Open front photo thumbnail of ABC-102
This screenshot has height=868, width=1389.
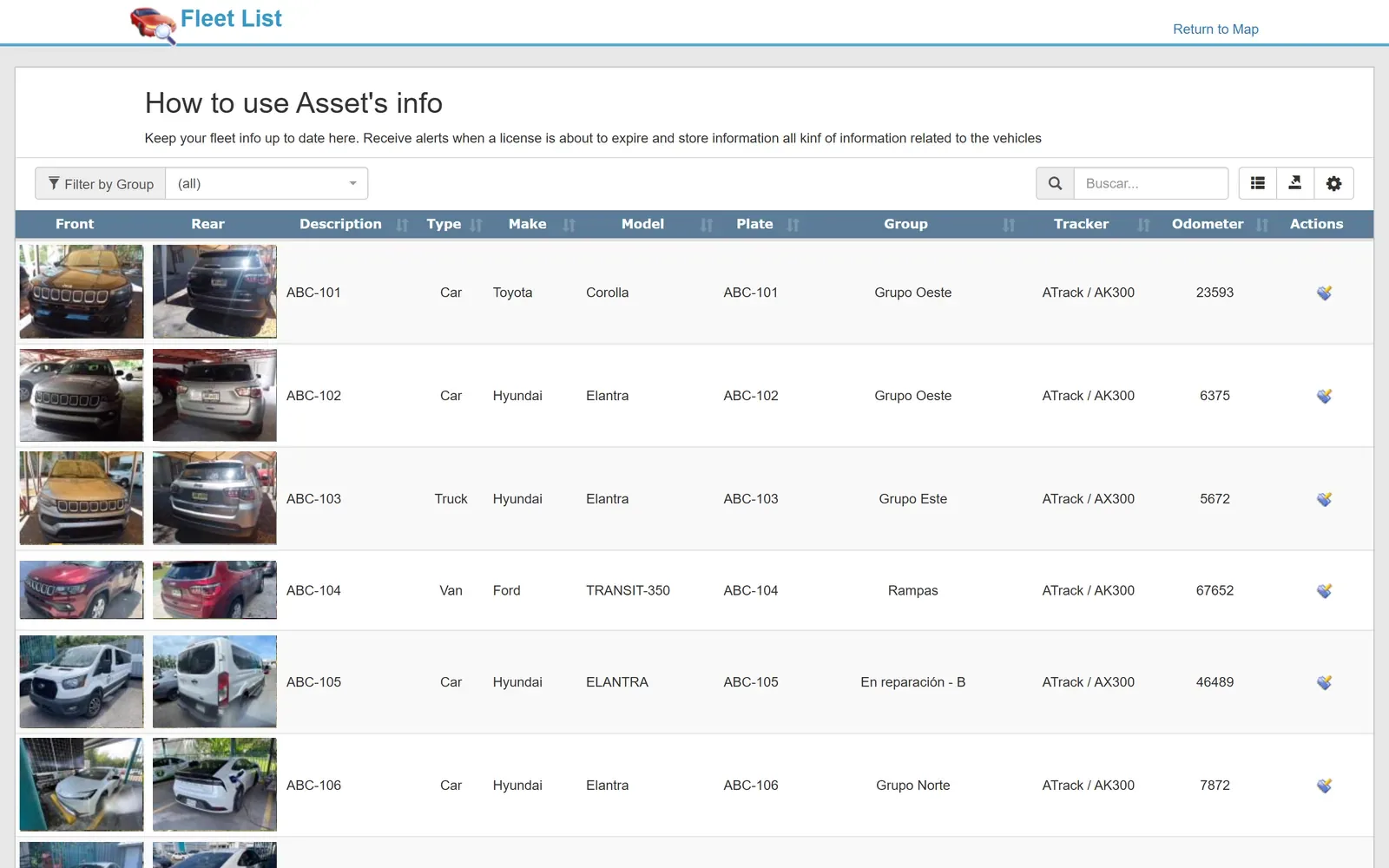(x=82, y=395)
